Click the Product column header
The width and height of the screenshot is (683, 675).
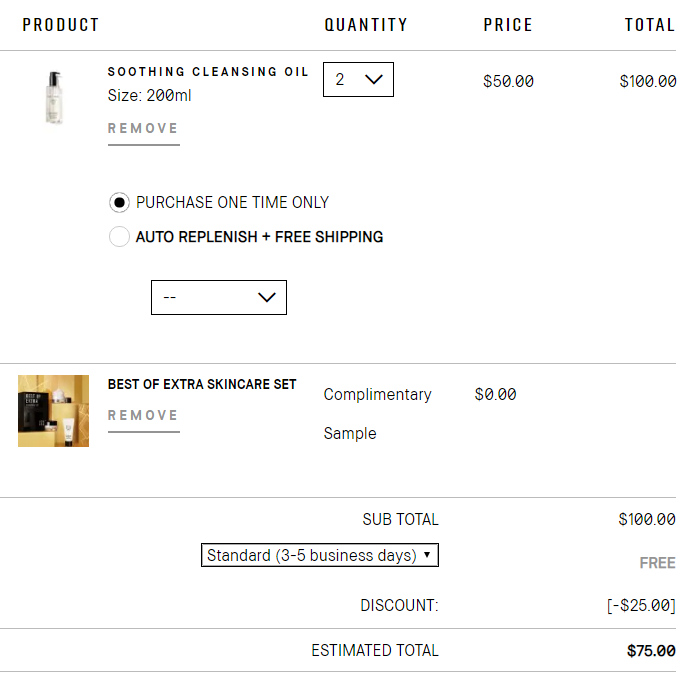(61, 25)
